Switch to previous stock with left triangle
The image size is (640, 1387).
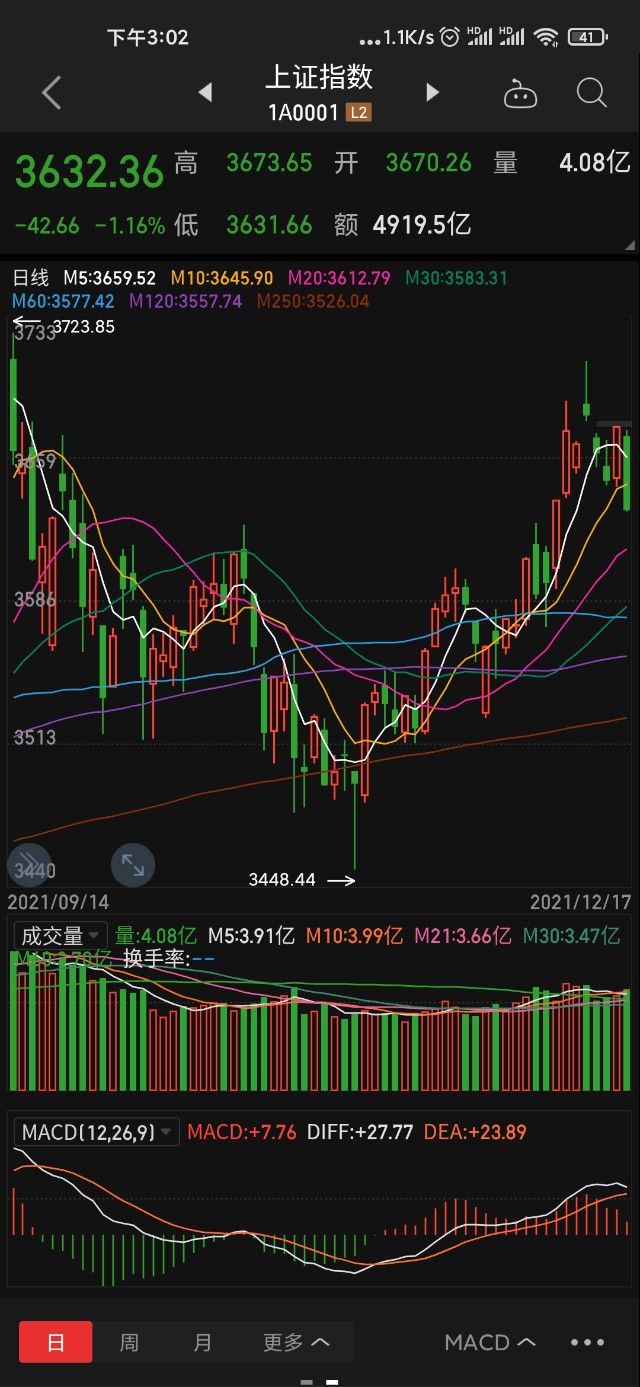205,93
